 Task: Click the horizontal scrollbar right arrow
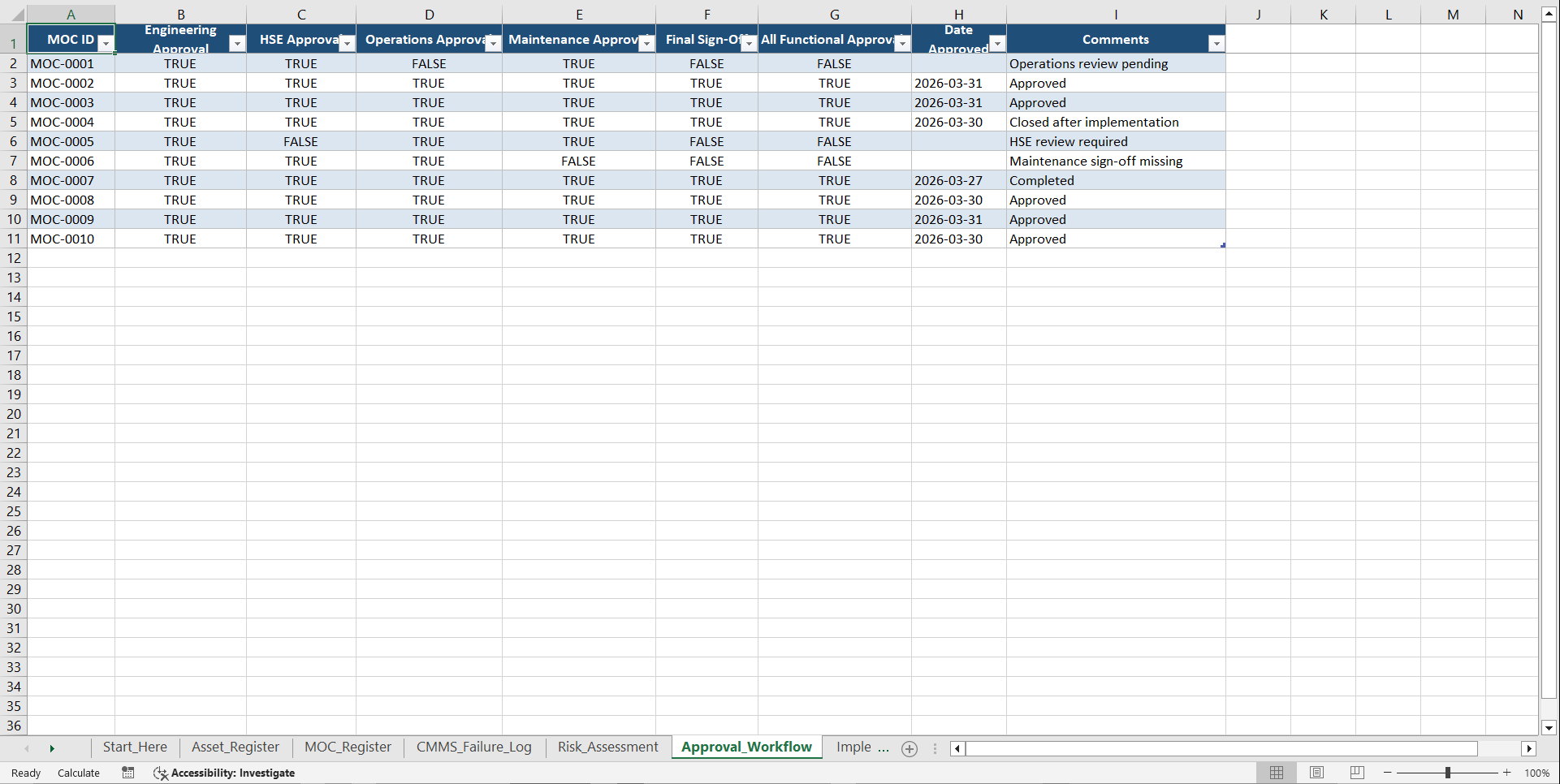coord(1528,748)
